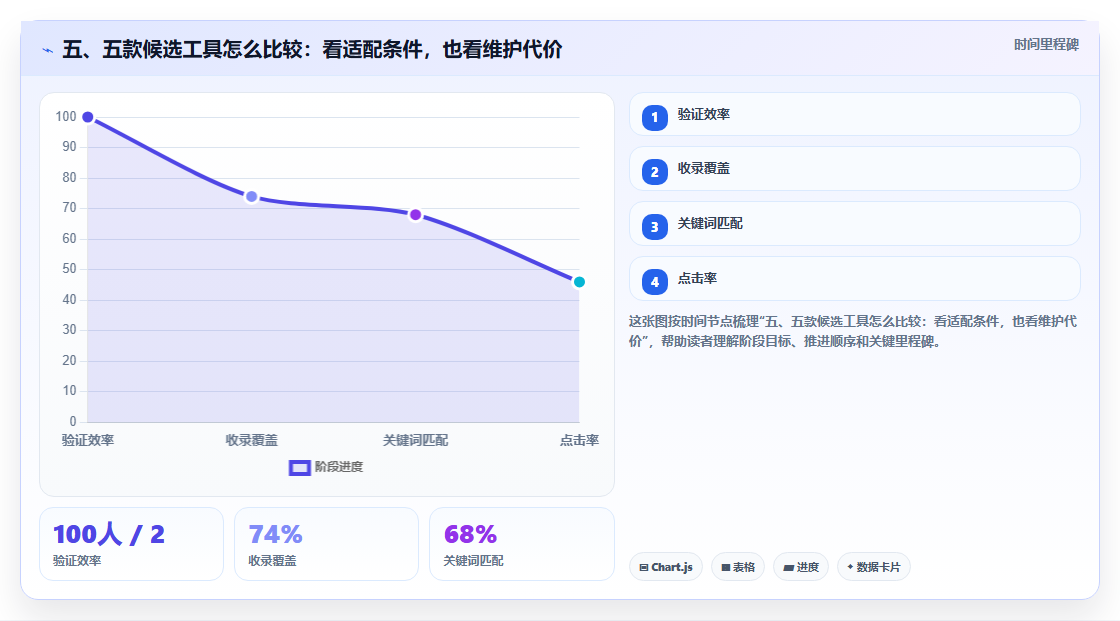This screenshot has height=621, width=1120.
Task: Open the 关键词匹配 milestone row
Action: 854,224
